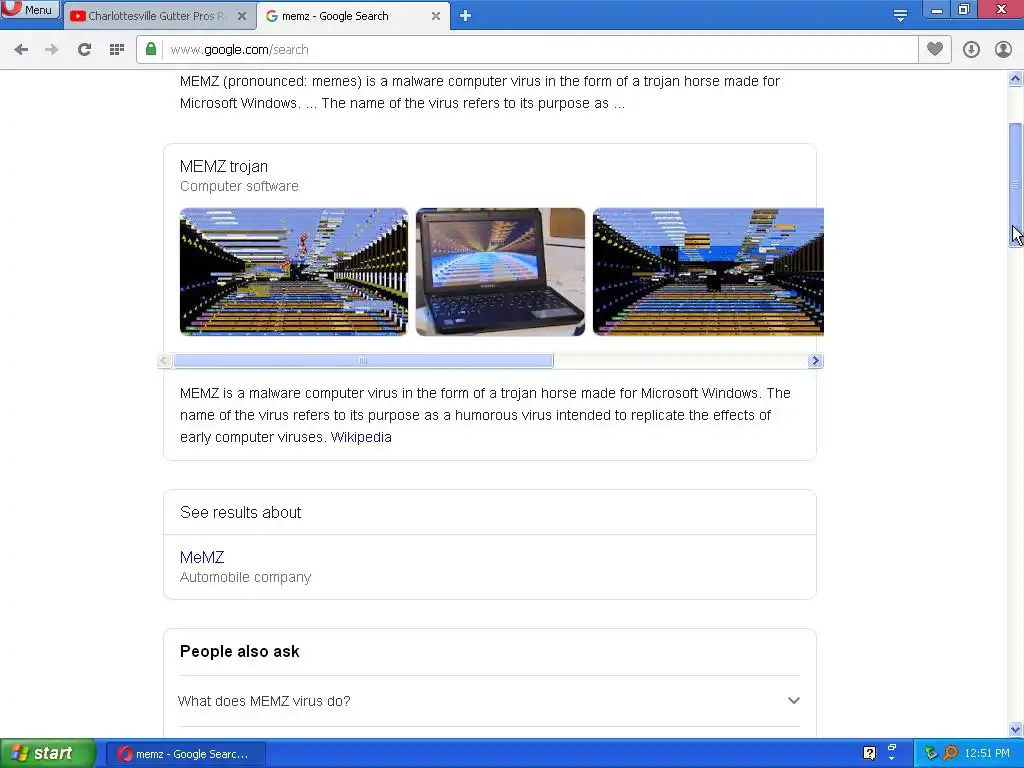Click the horizontal carousel scrollbar thumb
1024x768 pixels.
[363, 360]
